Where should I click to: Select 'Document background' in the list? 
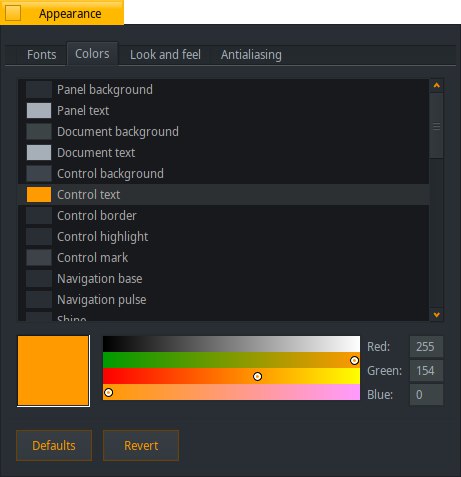pyautogui.click(x=118, y=132)
